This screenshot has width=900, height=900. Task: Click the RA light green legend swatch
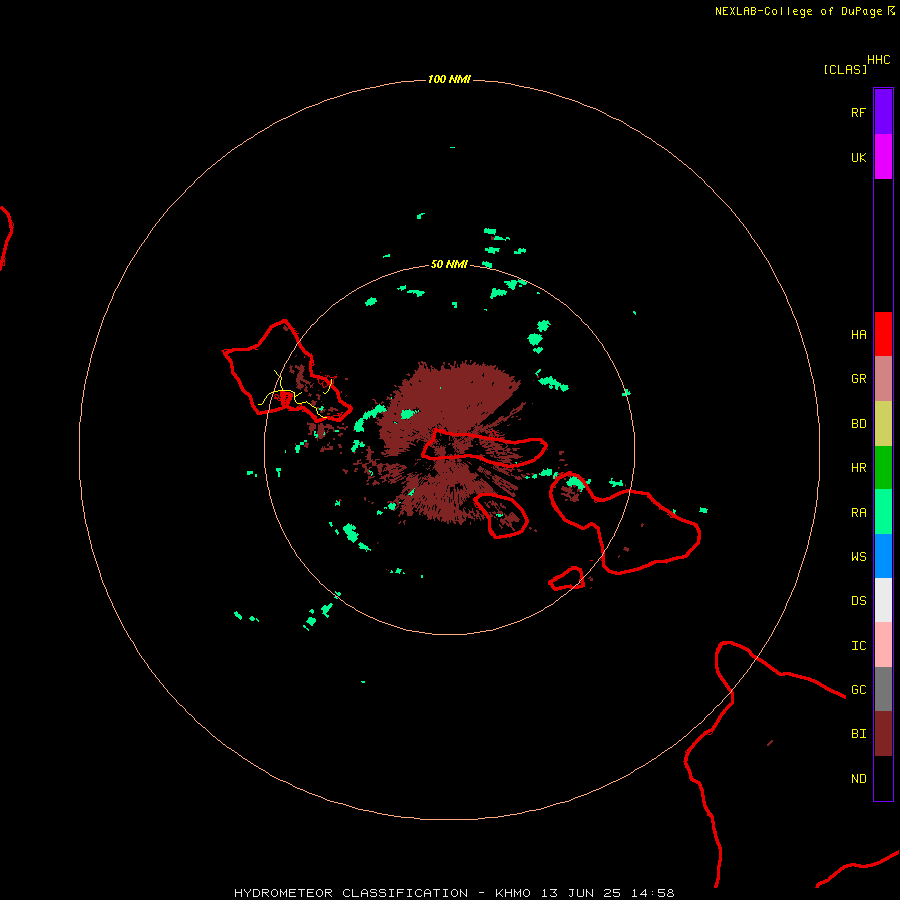pyautogui.click(x=883, y=512)
